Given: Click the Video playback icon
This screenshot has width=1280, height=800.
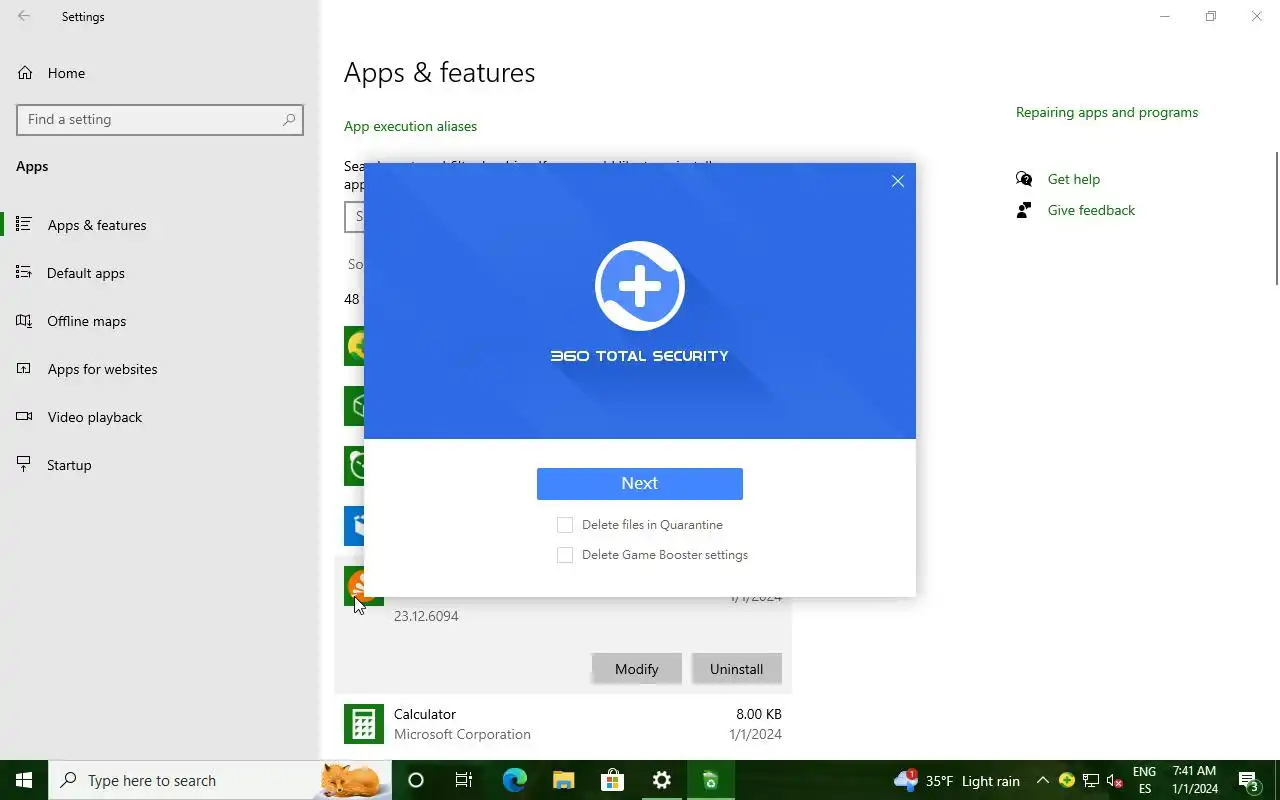Looking at the screenshot, I should pyautogui.click(x=24, y=416).
